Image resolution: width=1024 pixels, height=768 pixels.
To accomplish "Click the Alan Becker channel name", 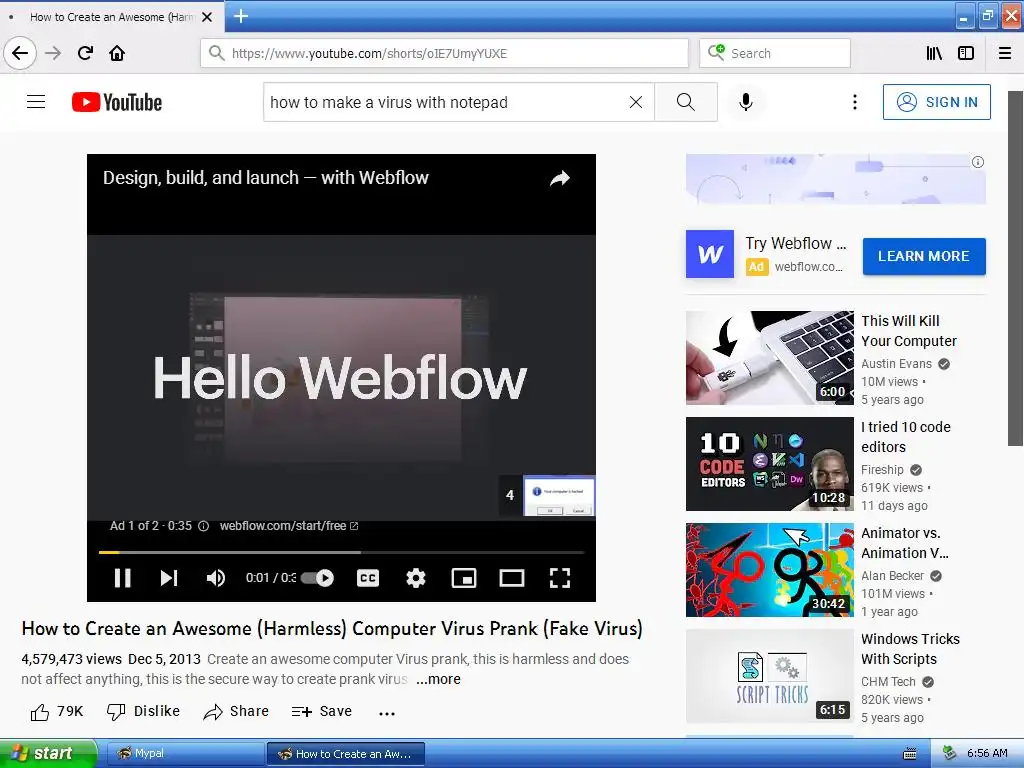I will click(x=892, y=575).
